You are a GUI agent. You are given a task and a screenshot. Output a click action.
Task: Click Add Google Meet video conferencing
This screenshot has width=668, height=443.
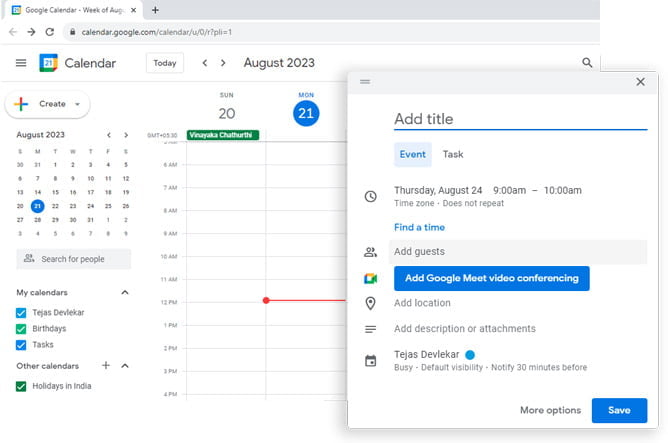pyautogui.click(x=491, y=278)
